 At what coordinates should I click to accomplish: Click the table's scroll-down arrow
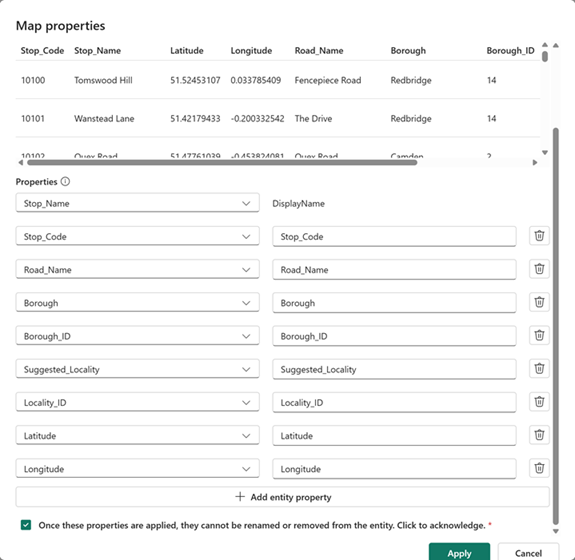[545, 153]
